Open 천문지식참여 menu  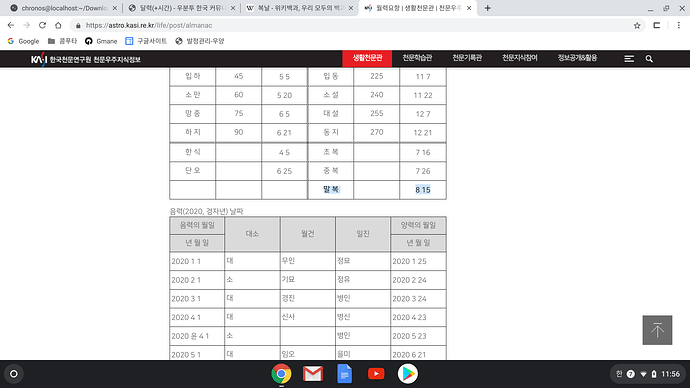(x=520, y=58)
